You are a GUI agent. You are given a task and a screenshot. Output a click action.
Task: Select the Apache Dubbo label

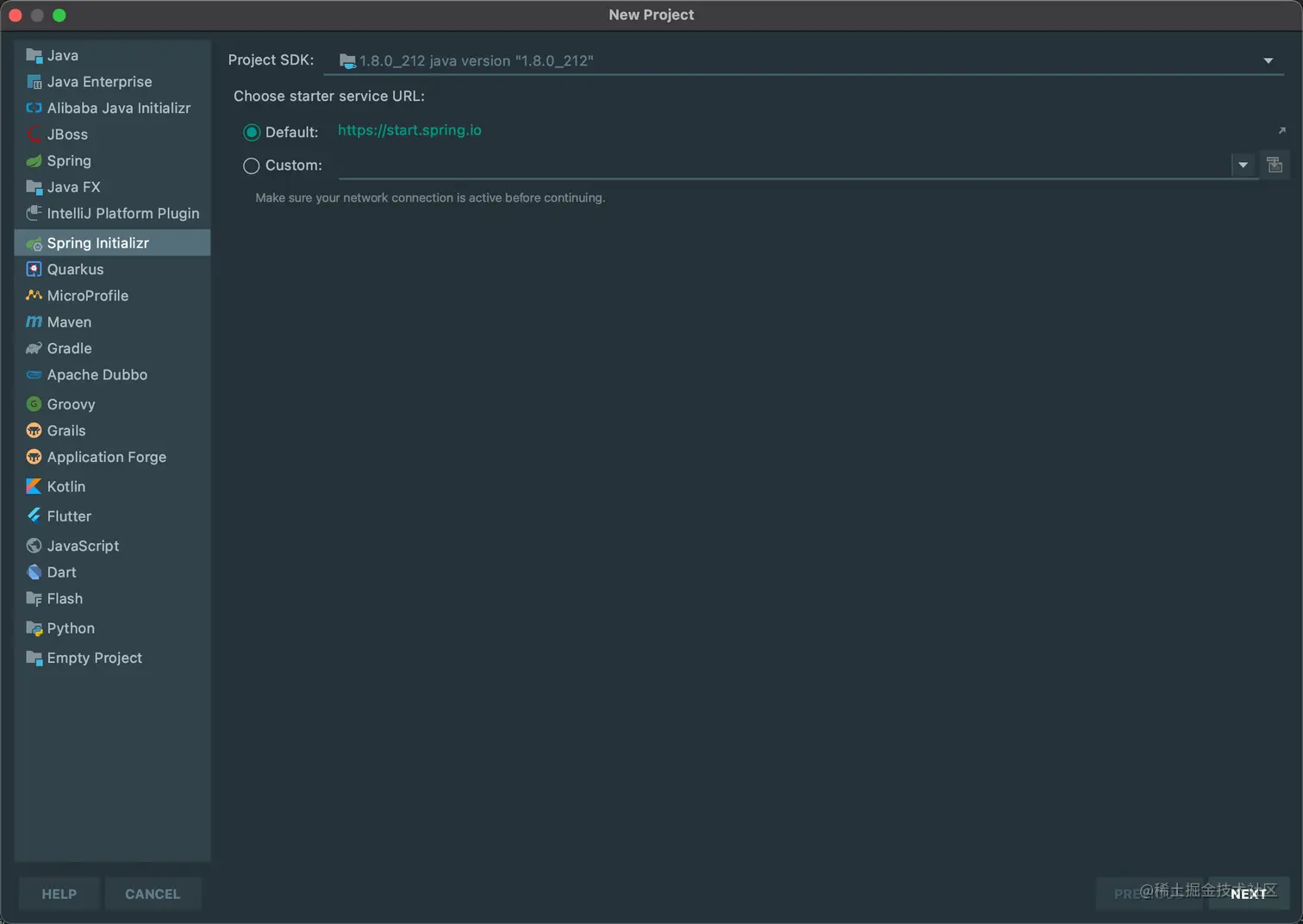click(97, 375)
